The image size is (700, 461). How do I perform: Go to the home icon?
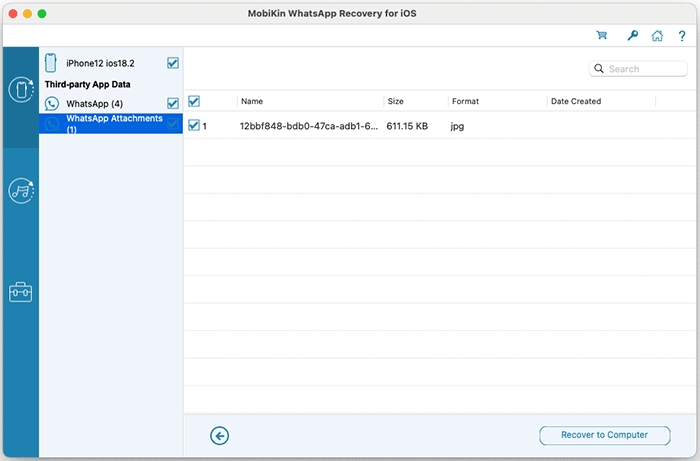click(657, 35)
